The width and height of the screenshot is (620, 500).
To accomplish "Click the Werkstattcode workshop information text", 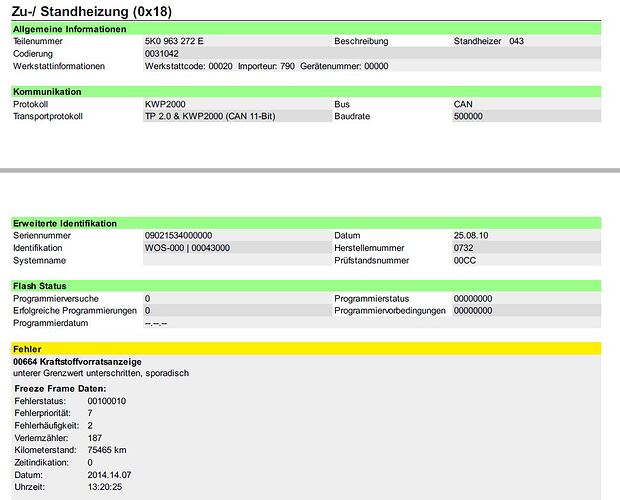I will [x=266, y=66].
